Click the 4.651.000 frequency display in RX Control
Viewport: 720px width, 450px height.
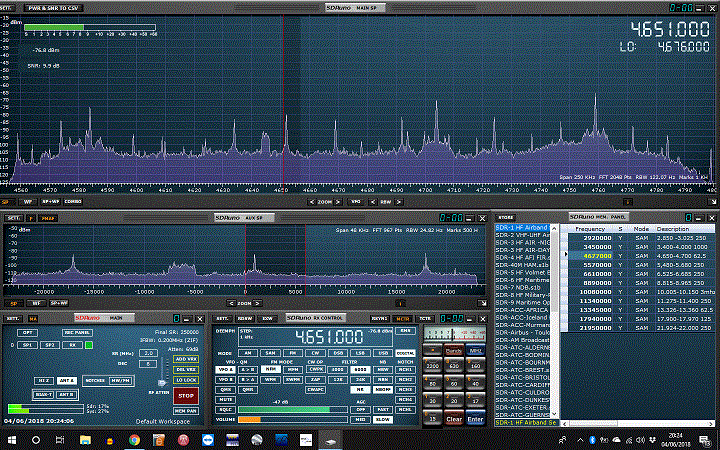[x=331, y=337]
